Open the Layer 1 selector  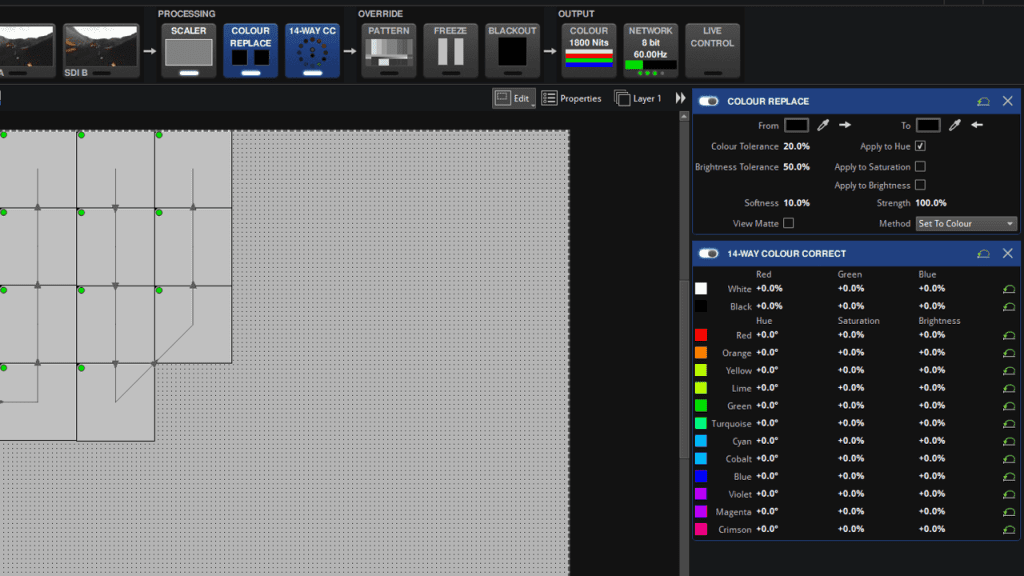point(638,99)
